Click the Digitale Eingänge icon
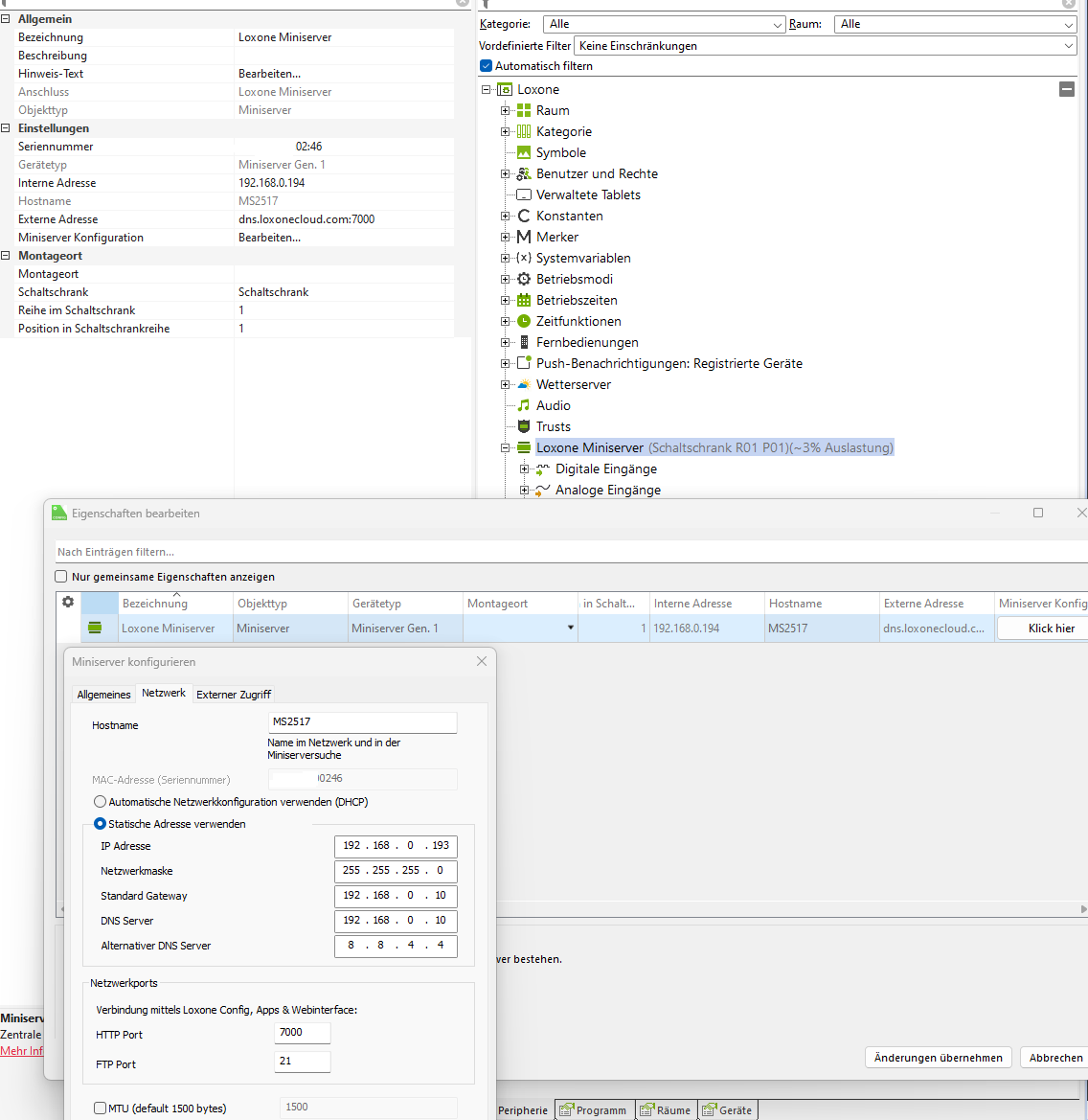This screenshot has height=1120, width=1088. pos(543,469)
